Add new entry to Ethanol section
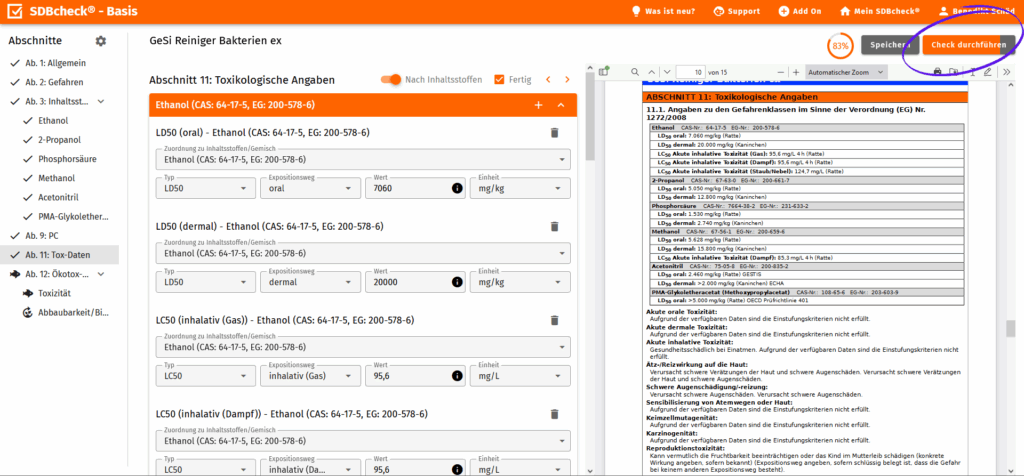The width and height of the screenshot is (1024, 476). [538, 105]
